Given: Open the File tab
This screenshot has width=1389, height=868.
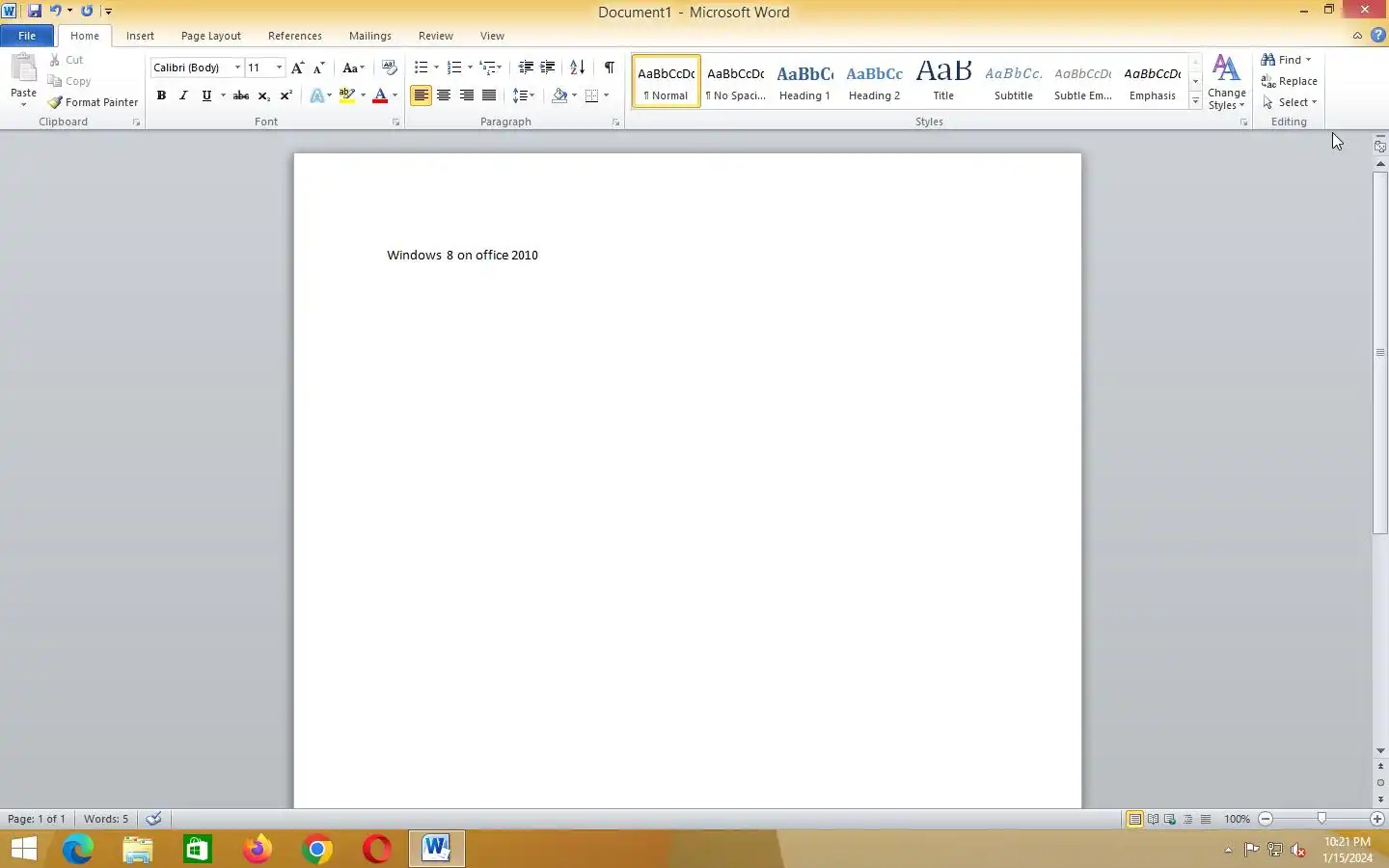Looking at the screenshot, I should click(x=27, y=36).
